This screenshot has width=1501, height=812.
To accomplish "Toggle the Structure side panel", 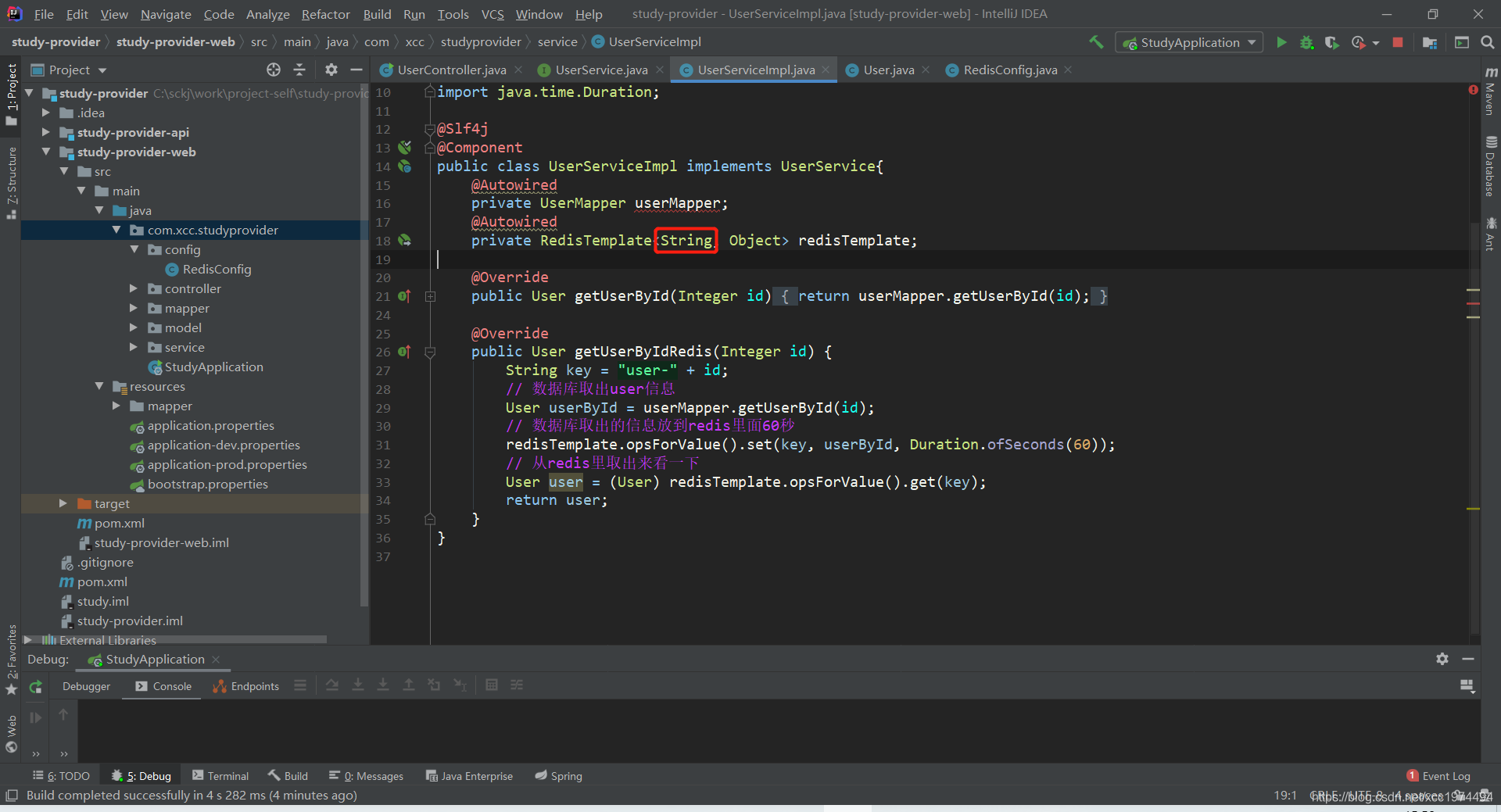I will (11, 182).
